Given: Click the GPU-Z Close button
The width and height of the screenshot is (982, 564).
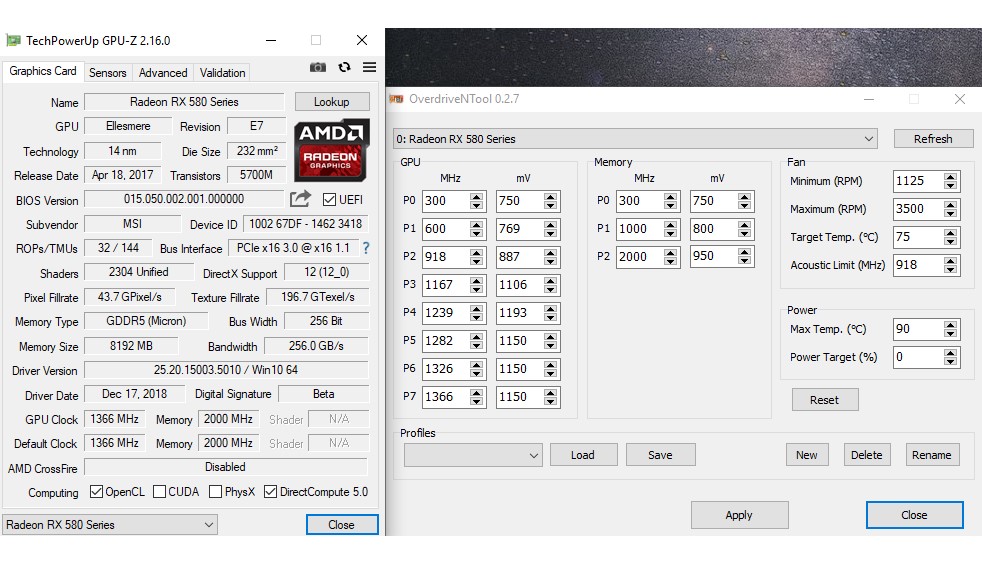Looking at the screenshot, I should [x=342, y=525].
